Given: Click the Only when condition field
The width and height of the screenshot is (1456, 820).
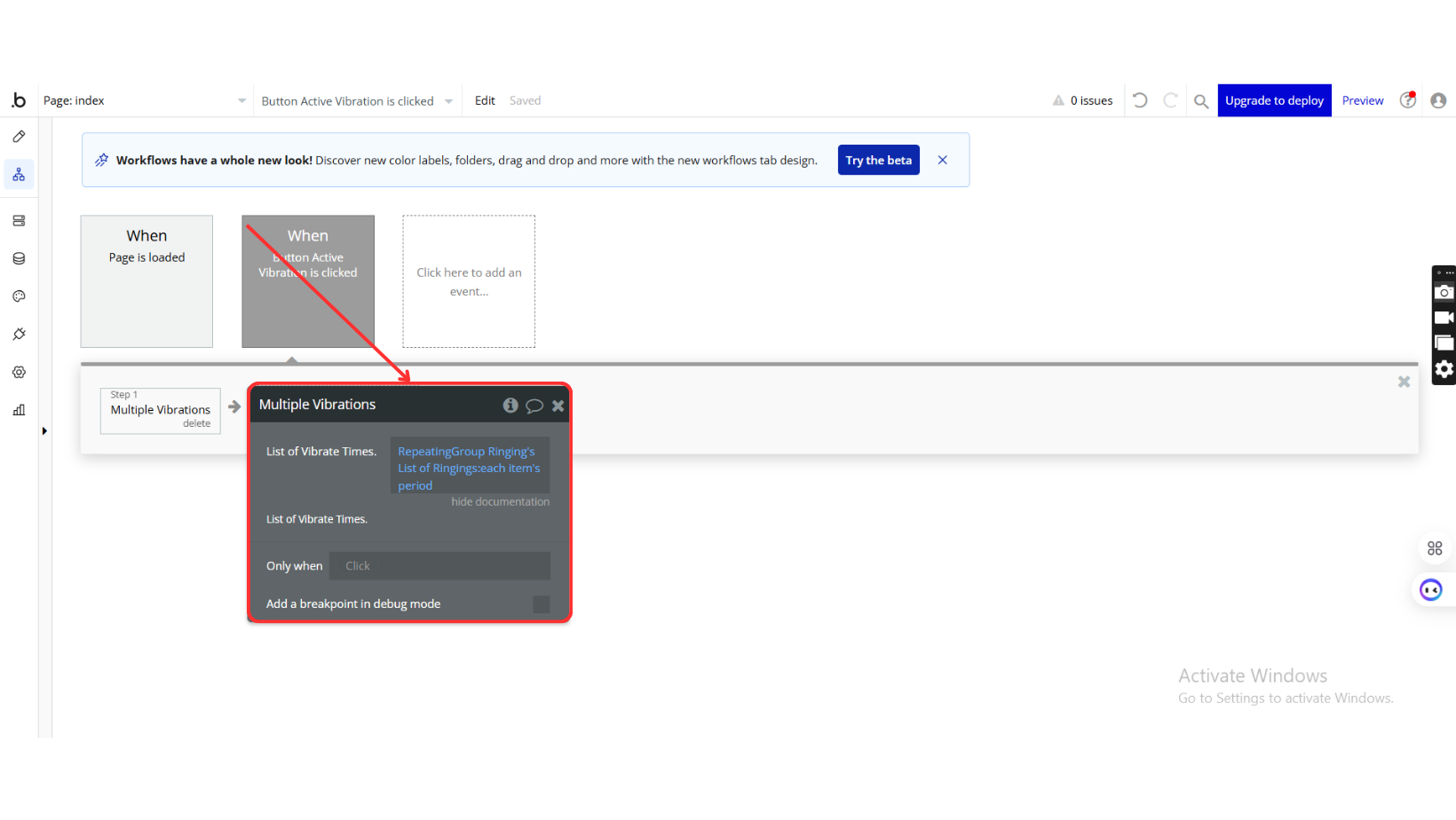Looking at the screenshot, I should 439,566.
